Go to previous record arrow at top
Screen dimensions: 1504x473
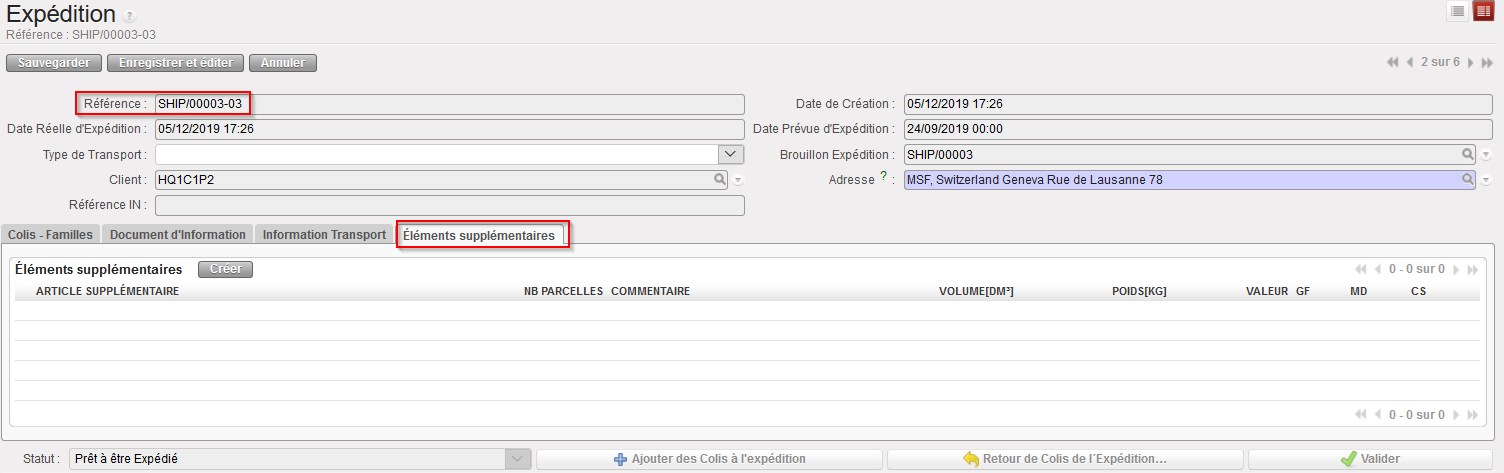point(1410,62)
